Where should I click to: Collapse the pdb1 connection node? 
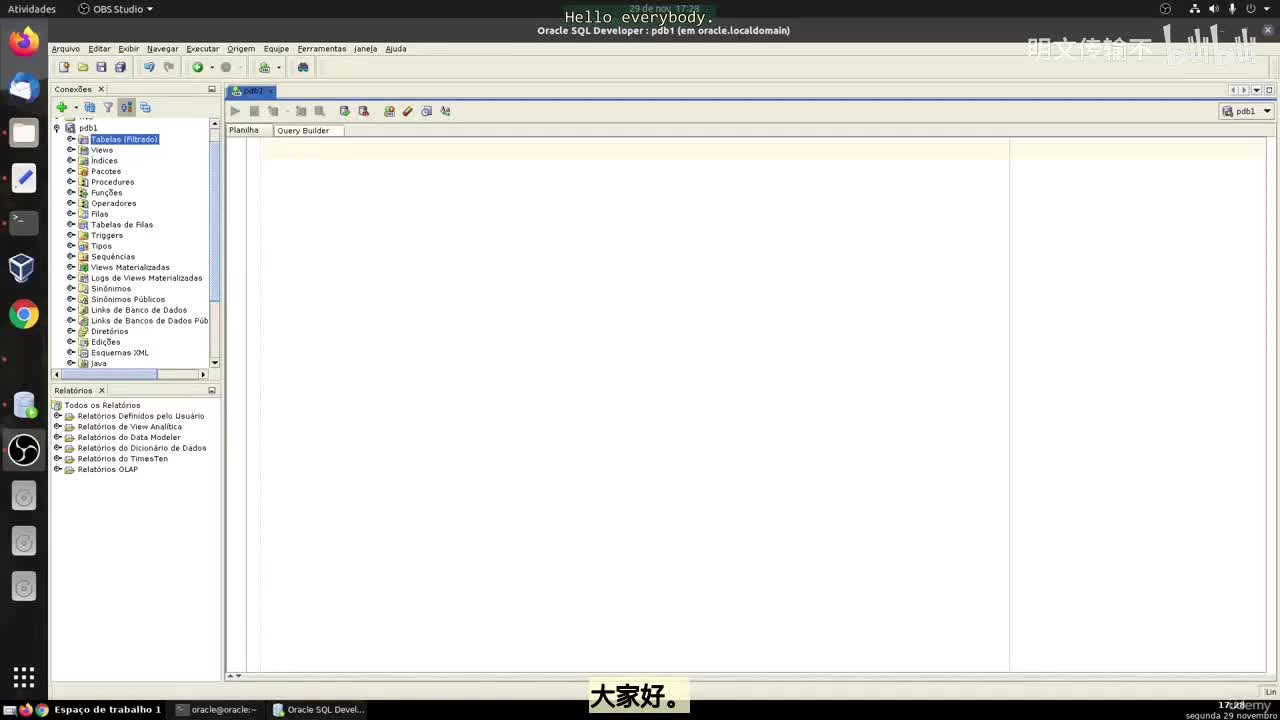[57, 128]
